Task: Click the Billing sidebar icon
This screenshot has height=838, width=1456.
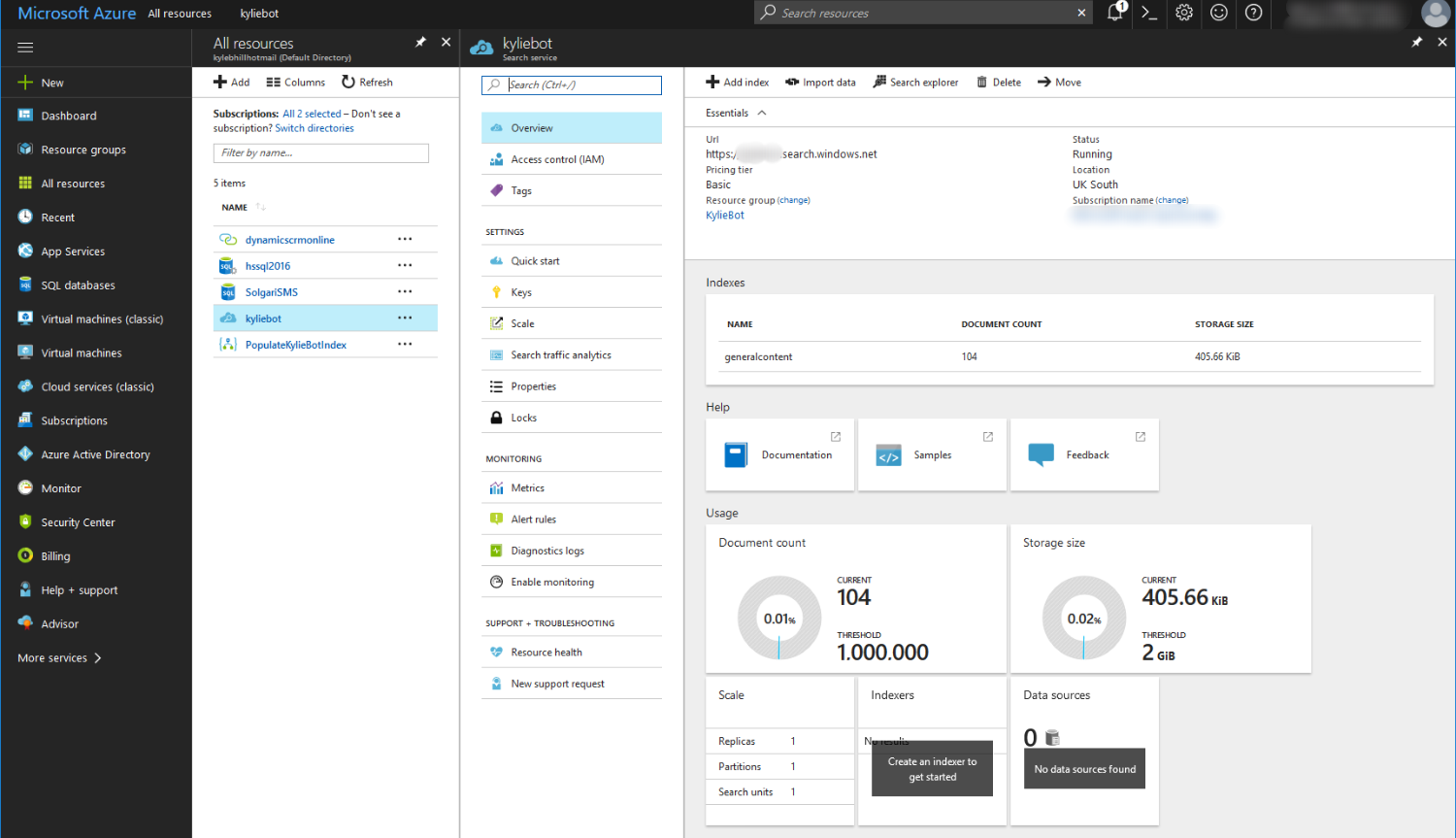Action: coord(25,555)
